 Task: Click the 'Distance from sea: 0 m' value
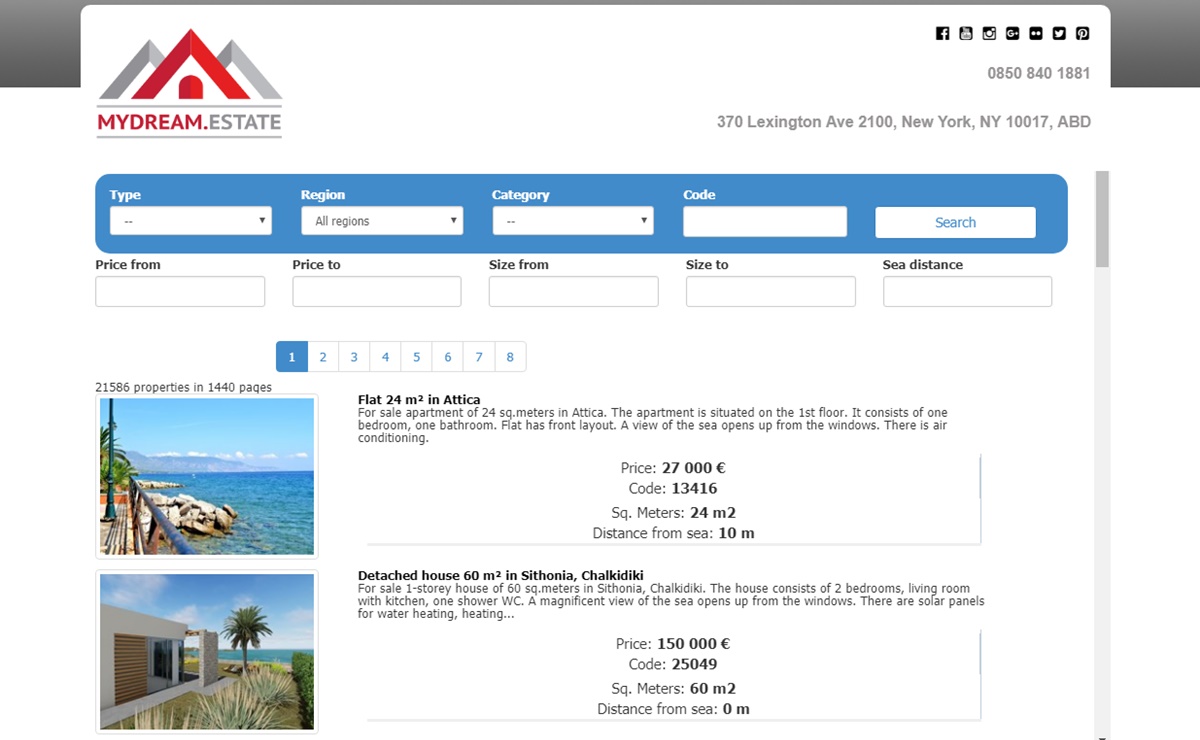(x=736, y=709)
